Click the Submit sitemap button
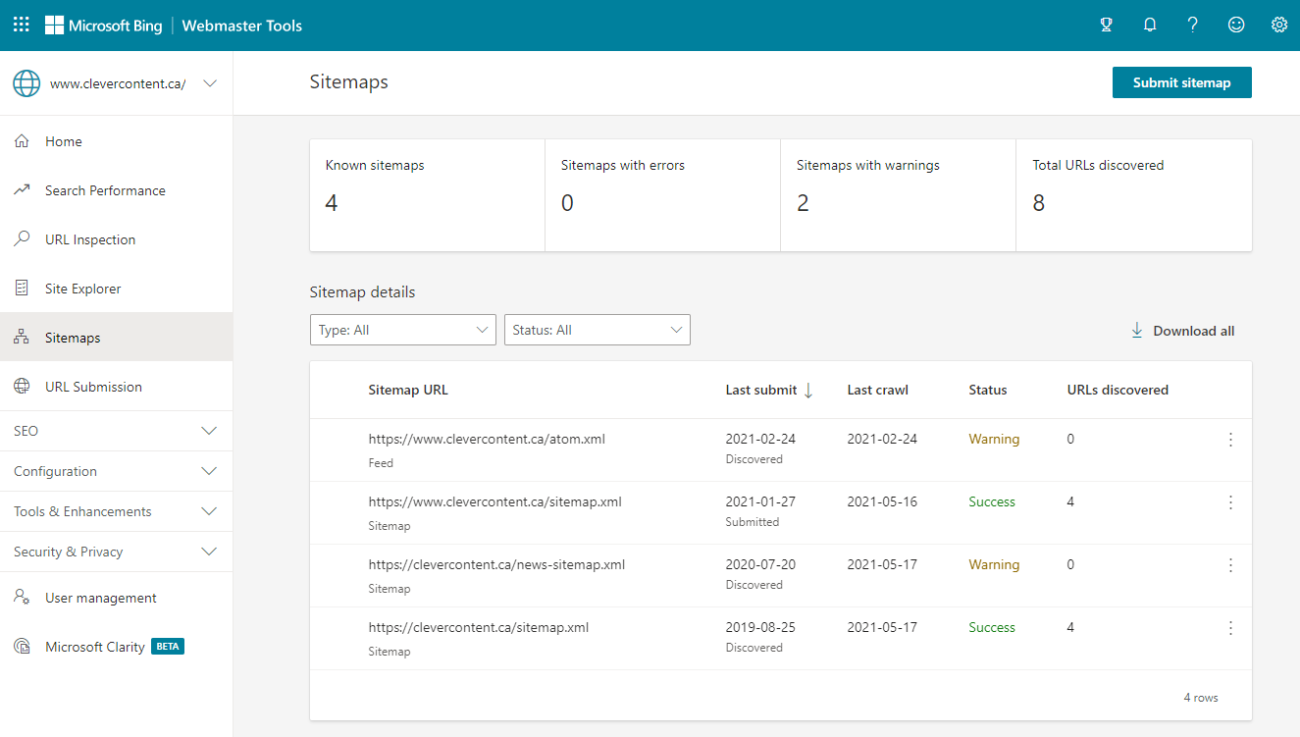This screenshot has width=1300, height=737. pos(1181,82)
